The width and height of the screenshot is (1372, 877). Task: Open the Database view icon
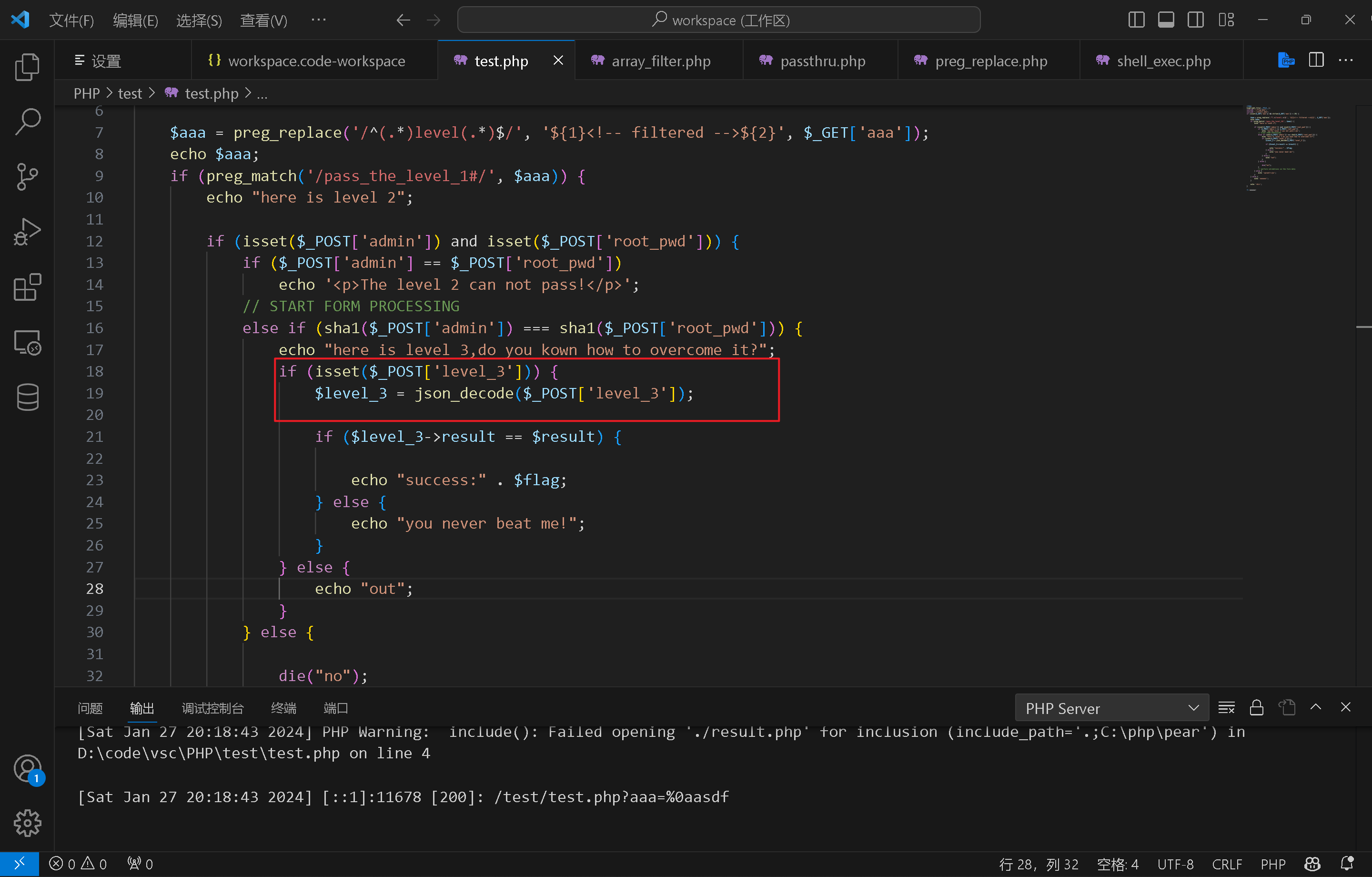click(x=27, y=397)
